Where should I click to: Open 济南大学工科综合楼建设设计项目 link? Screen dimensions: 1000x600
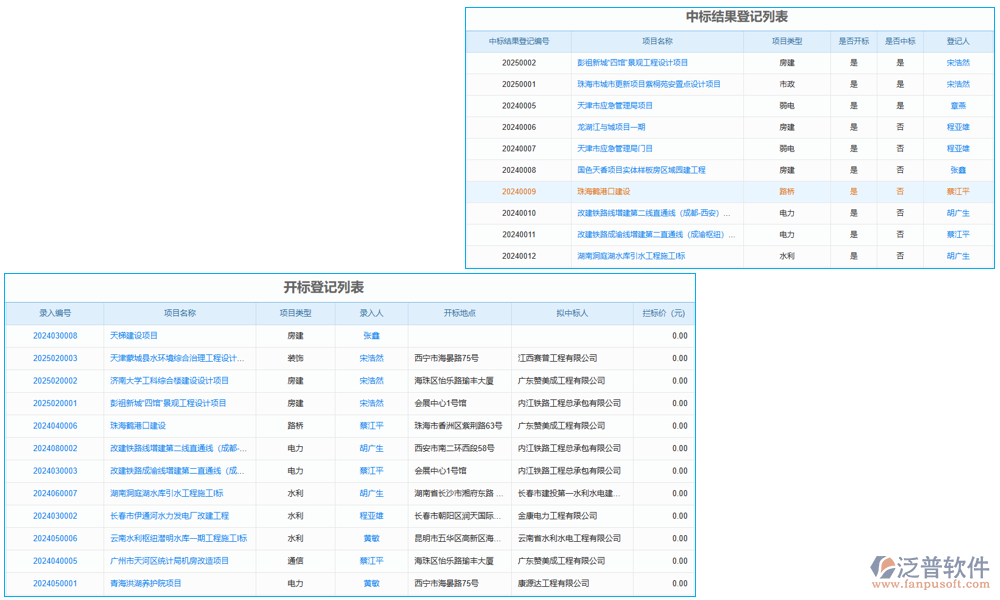point(169,381)
